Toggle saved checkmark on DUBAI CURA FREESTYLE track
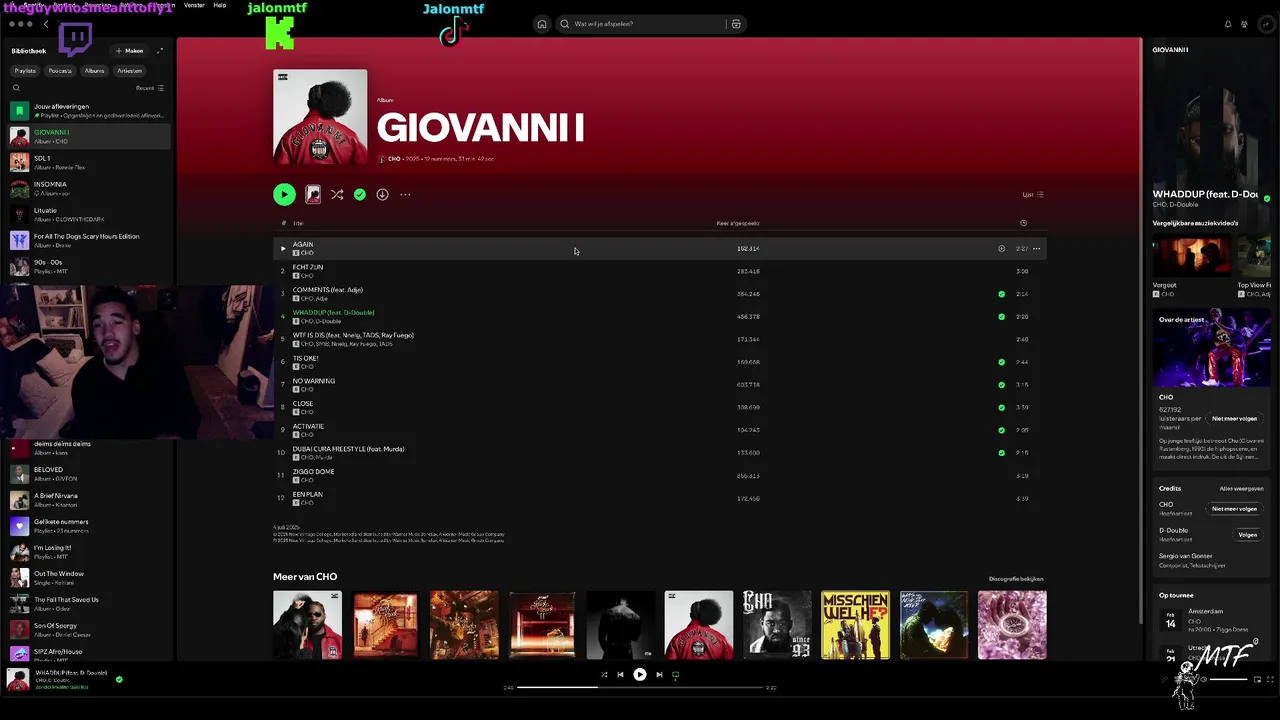 (1001, 453)
